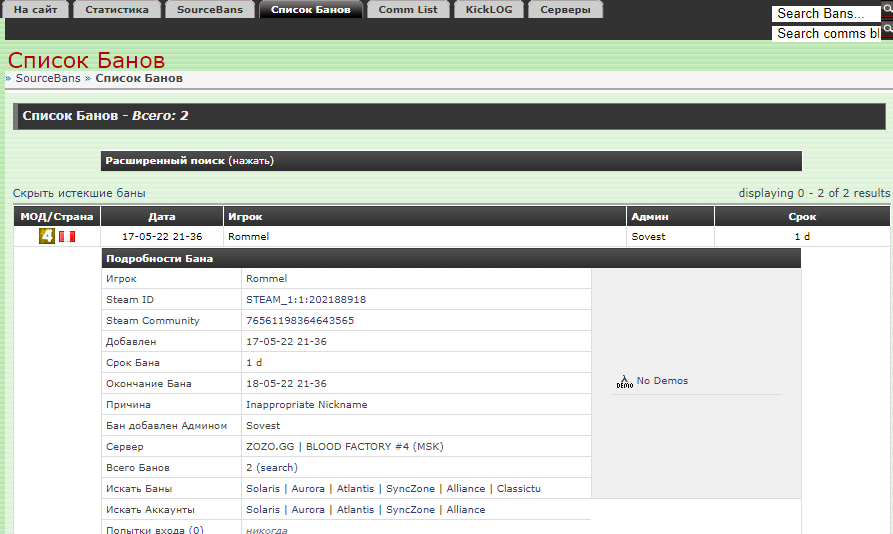The height and width of the screenshot is (534, 893).
Task: Click the search icon next to Search Bans
Action: point(887,12)
